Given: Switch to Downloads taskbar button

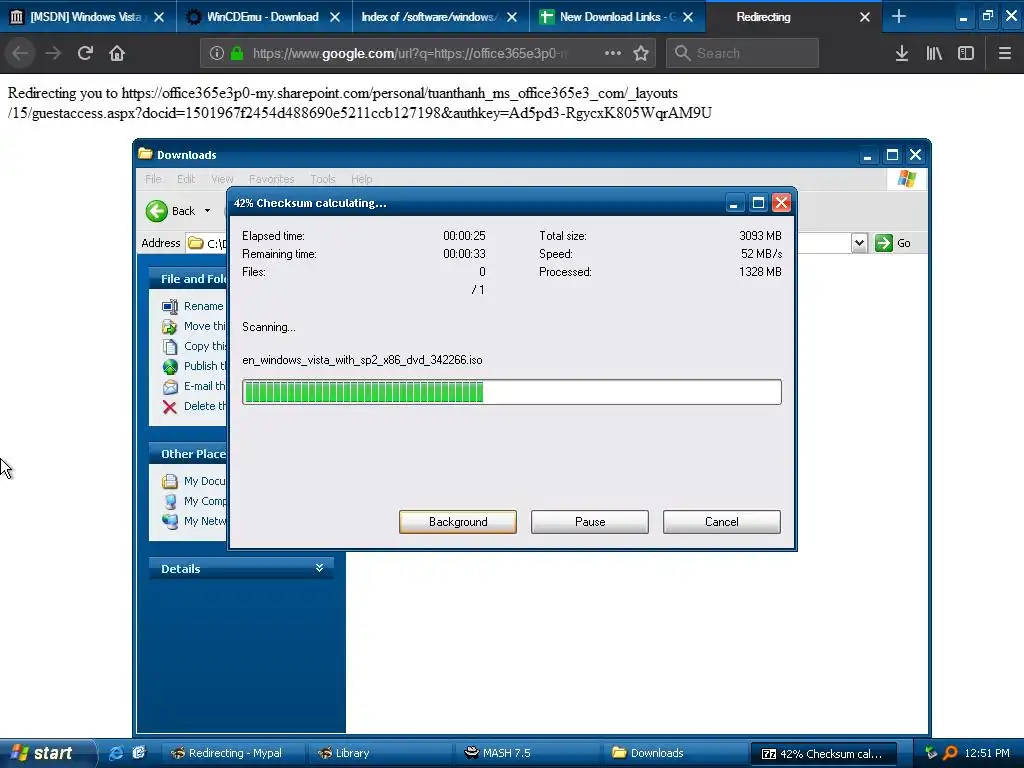Looking at the screenshot, I should [x=674, y=753].
